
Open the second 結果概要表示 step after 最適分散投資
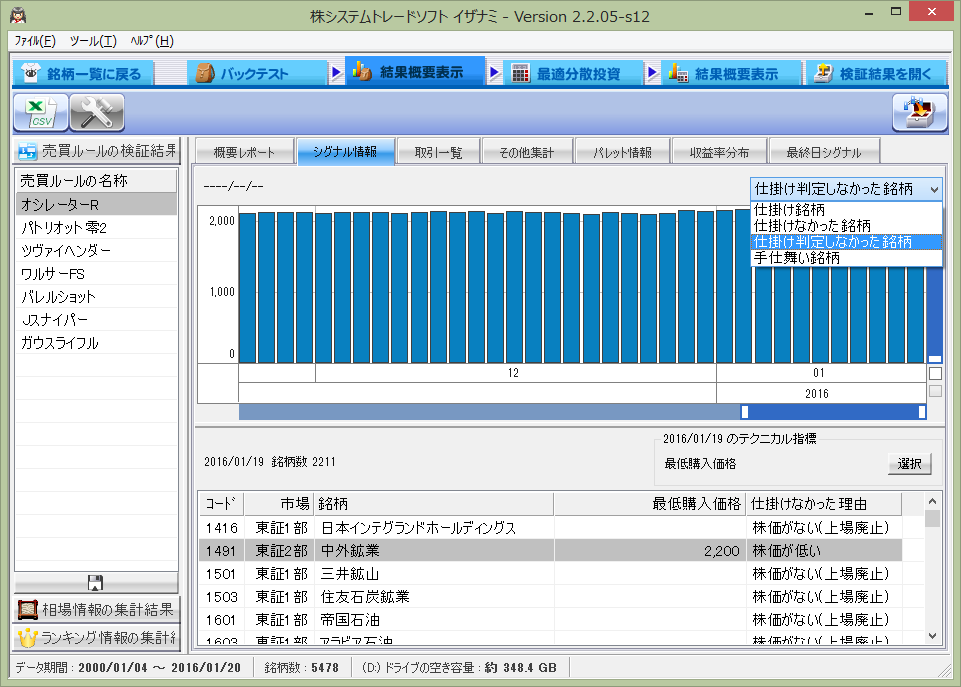(731, 74)
